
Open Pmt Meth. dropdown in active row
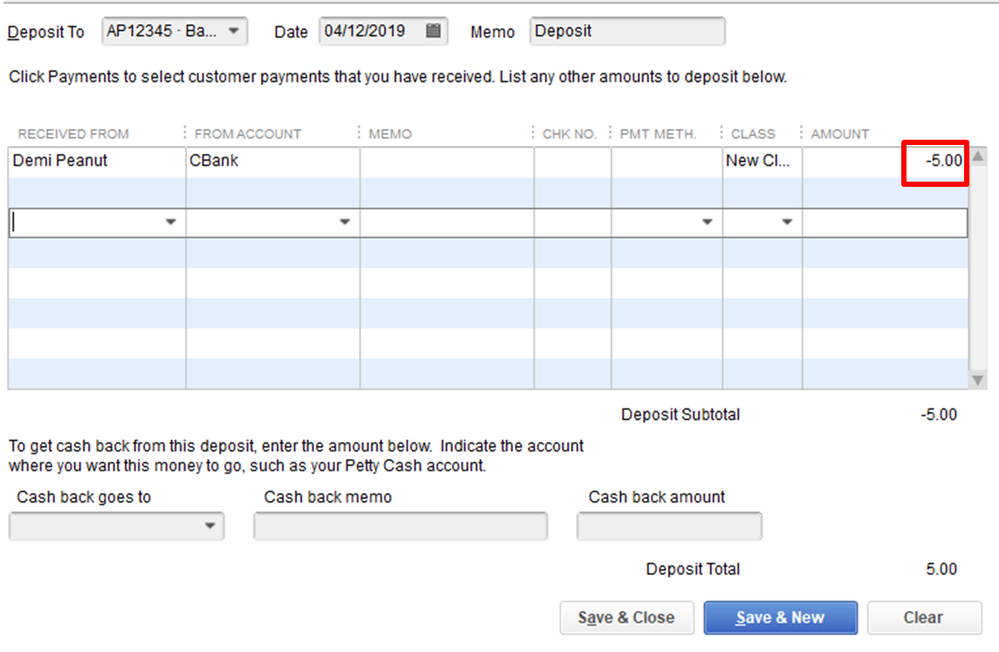point(707,222)
